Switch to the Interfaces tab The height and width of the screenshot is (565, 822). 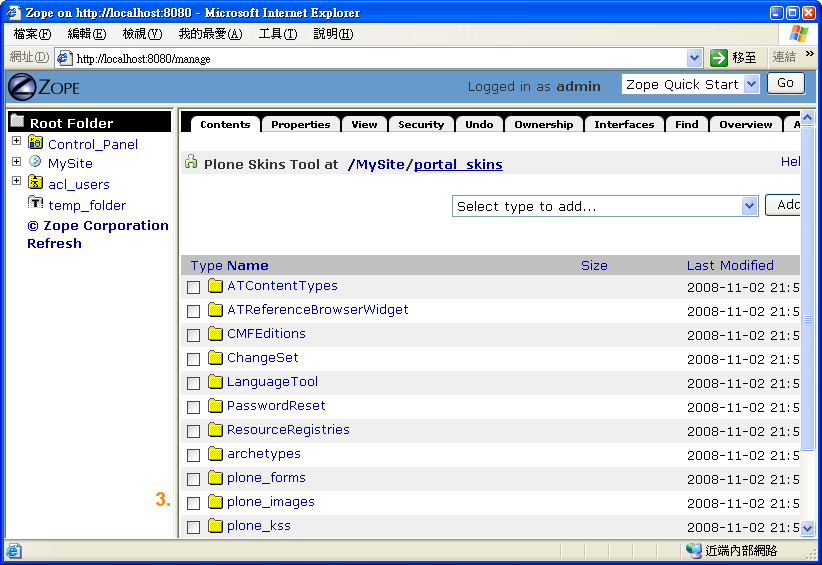pos(624,124)
